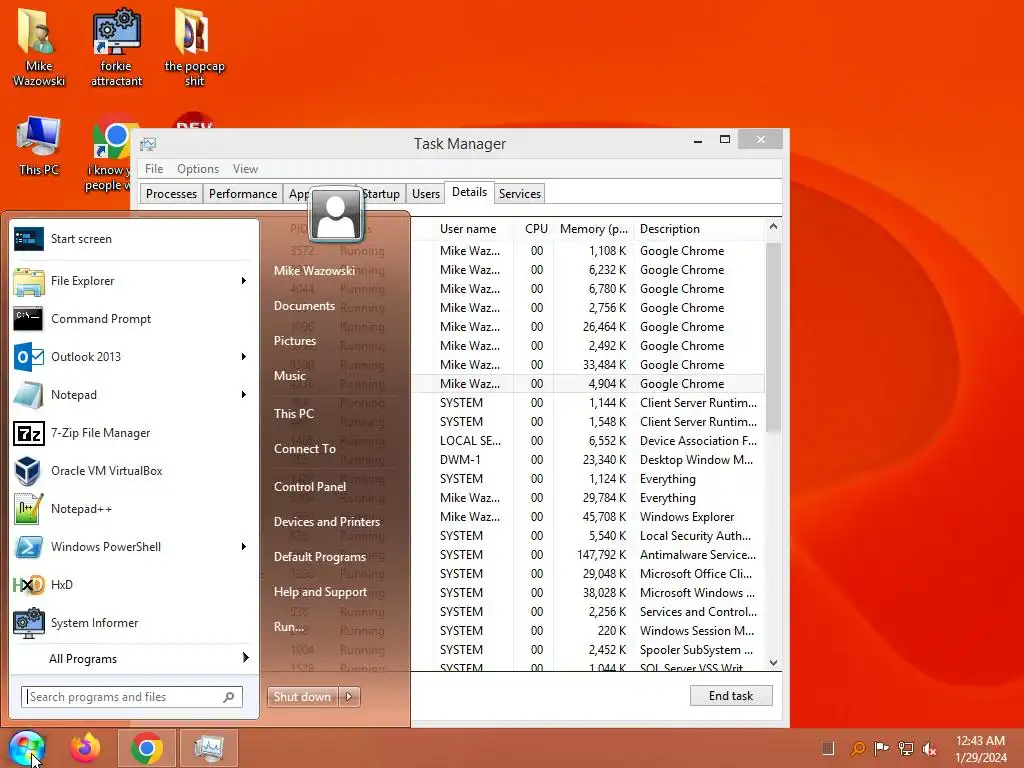Launch Oracle VM VirtualBox icon
Image resolution: width=1024 pixels, height=768 pixels.
[28, 471]
